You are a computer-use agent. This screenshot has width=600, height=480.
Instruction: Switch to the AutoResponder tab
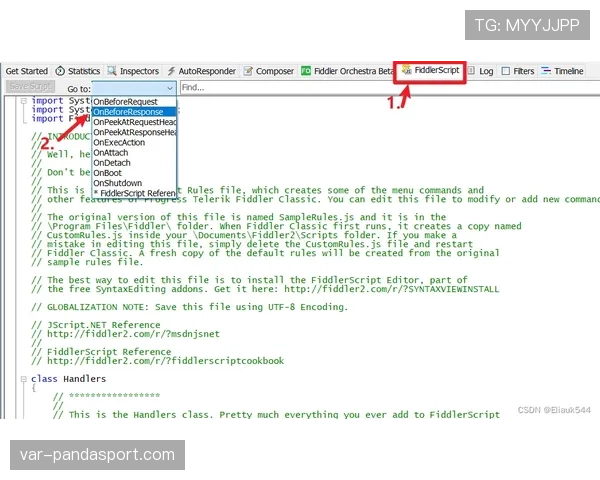(x=202, y=71)
